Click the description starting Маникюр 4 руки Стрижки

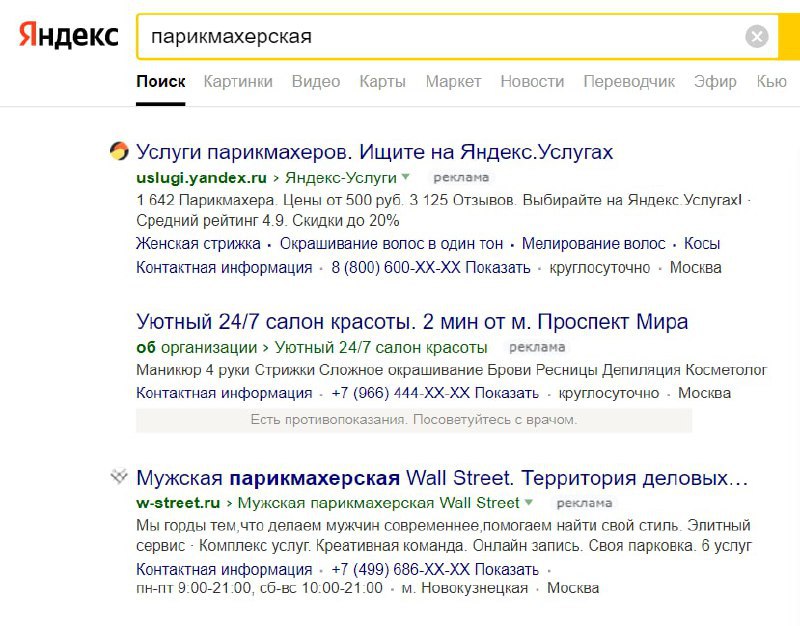pyautogui.click(x=452, y=370)
